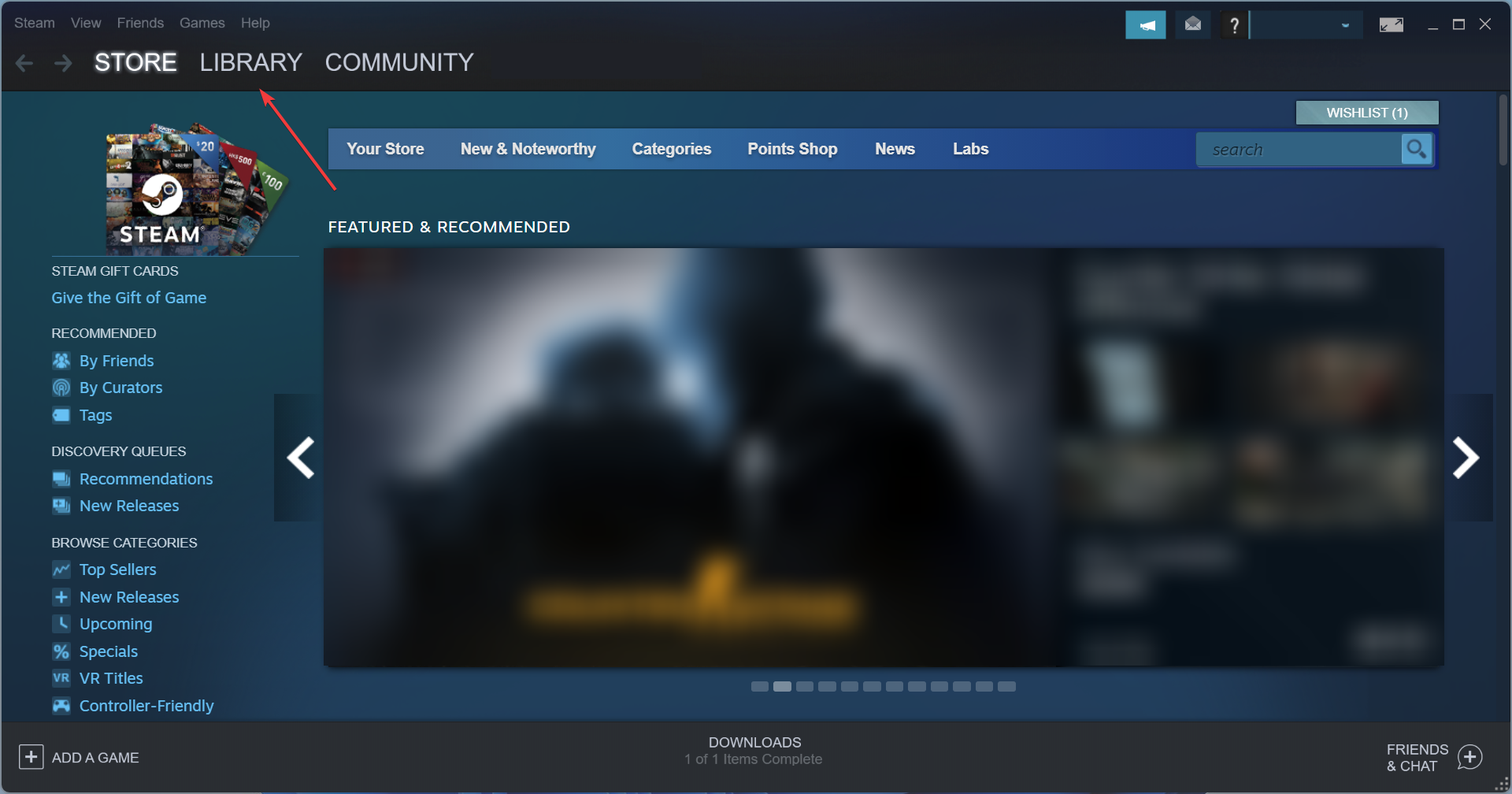The width and height of the screenshot is (1512, 794).
Task: Click the Tags icon
Action: click(x=61, y=415)
